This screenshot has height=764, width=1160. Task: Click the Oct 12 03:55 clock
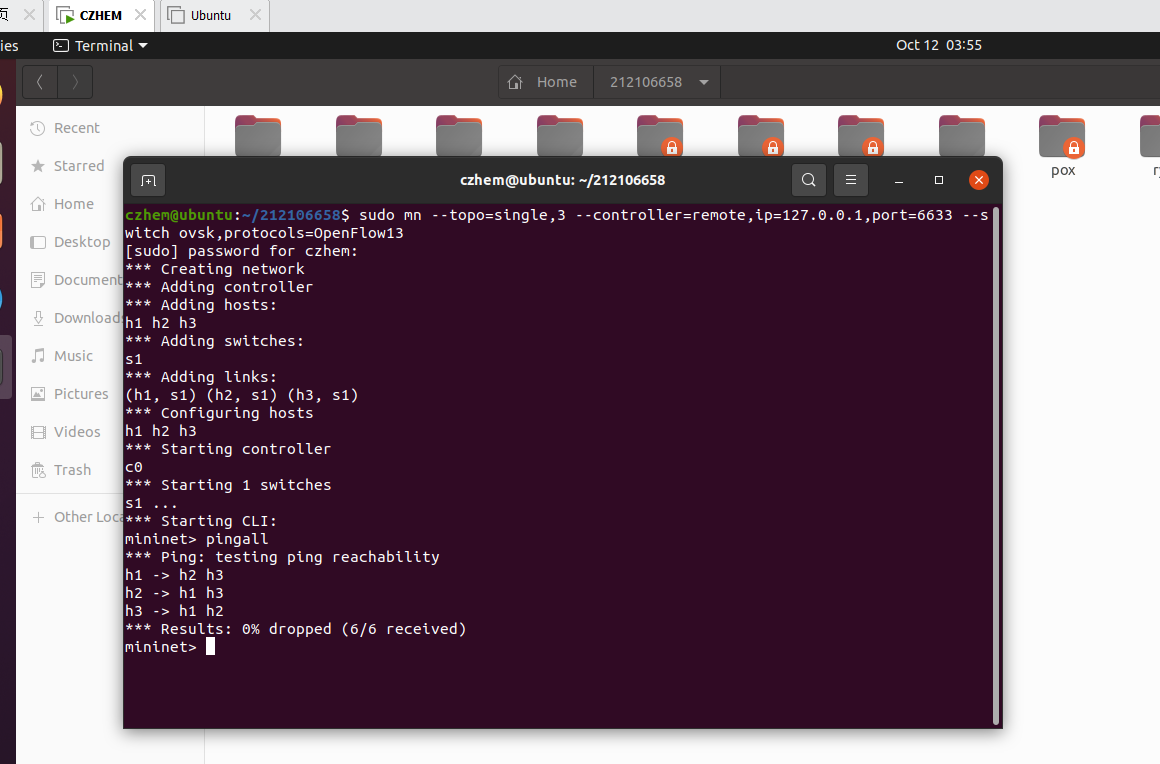(x=938, y=45)
